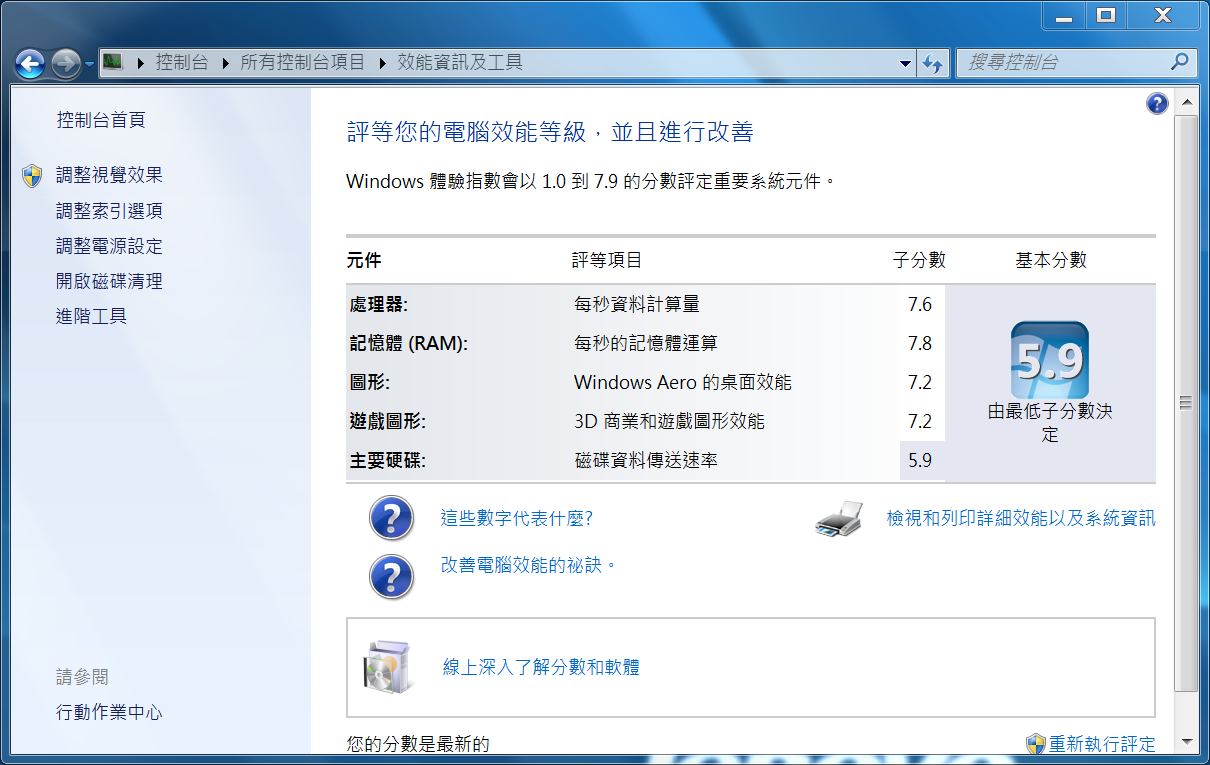1210x765 pixels.
Task: Click the Forward navigation arrow button
Action: (66, 64)
